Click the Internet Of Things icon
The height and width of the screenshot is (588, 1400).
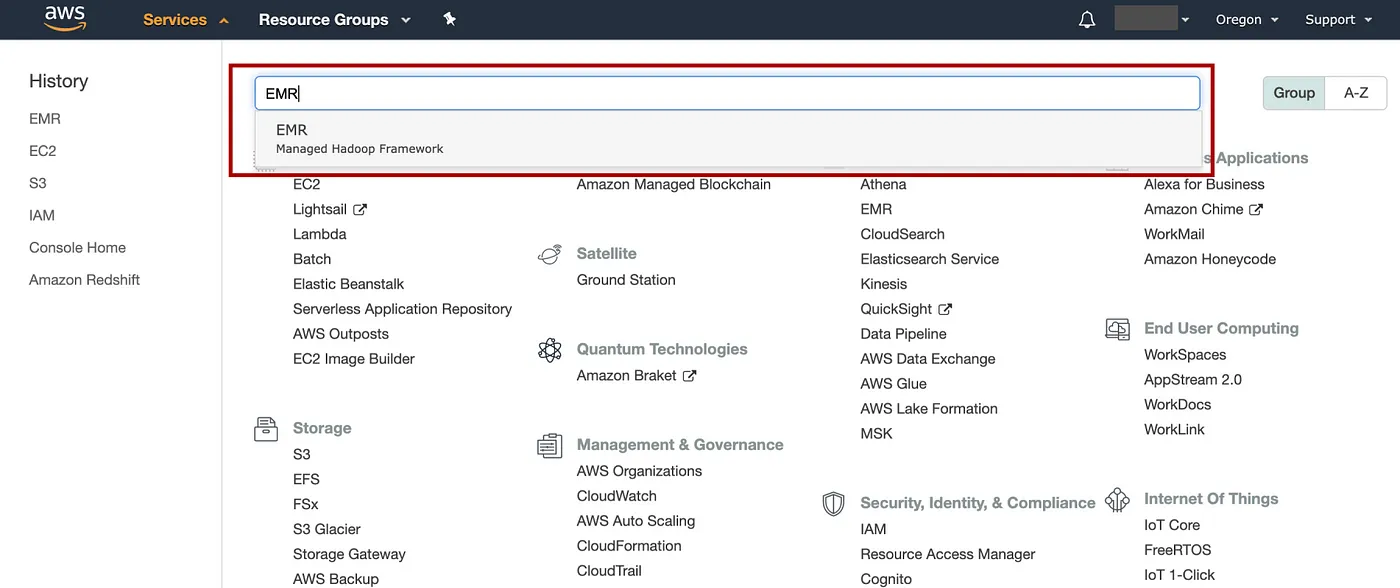[1117, 500]
